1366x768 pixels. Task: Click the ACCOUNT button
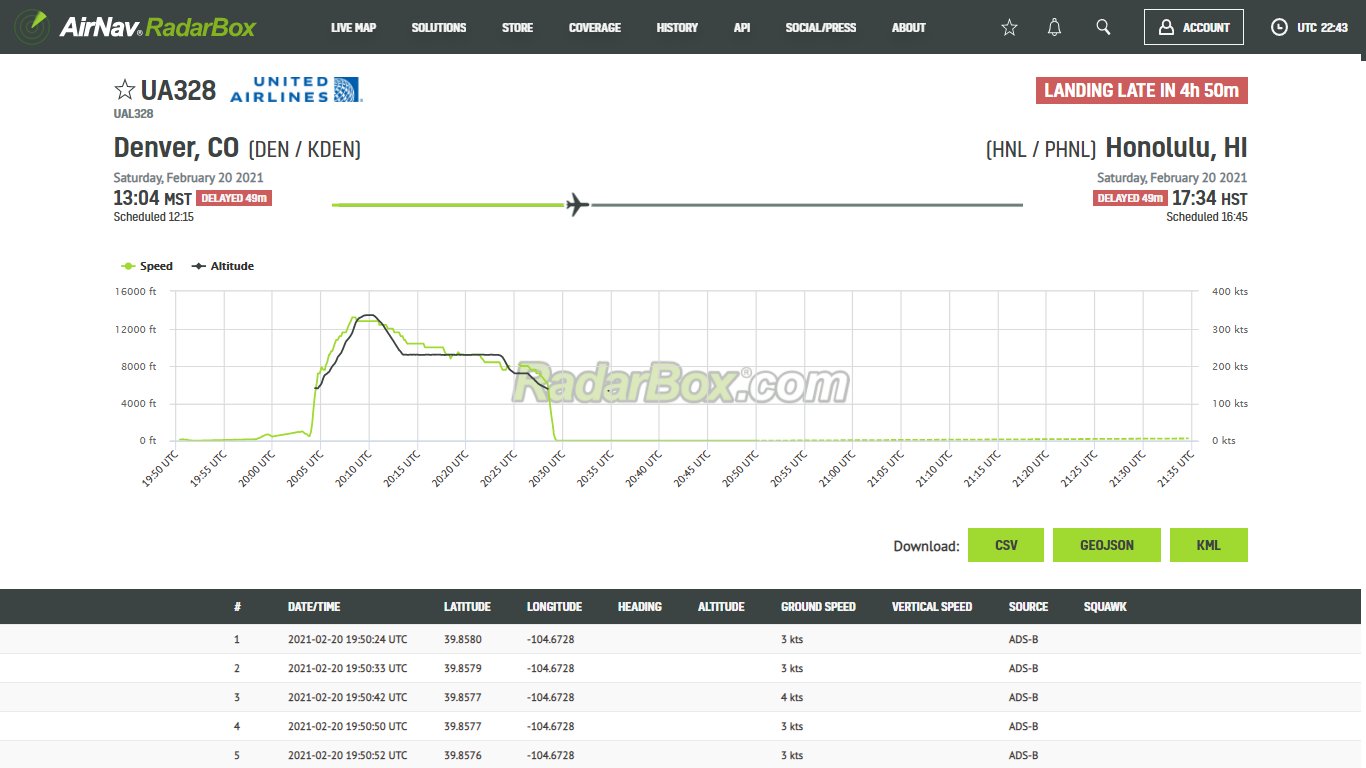1194,27
